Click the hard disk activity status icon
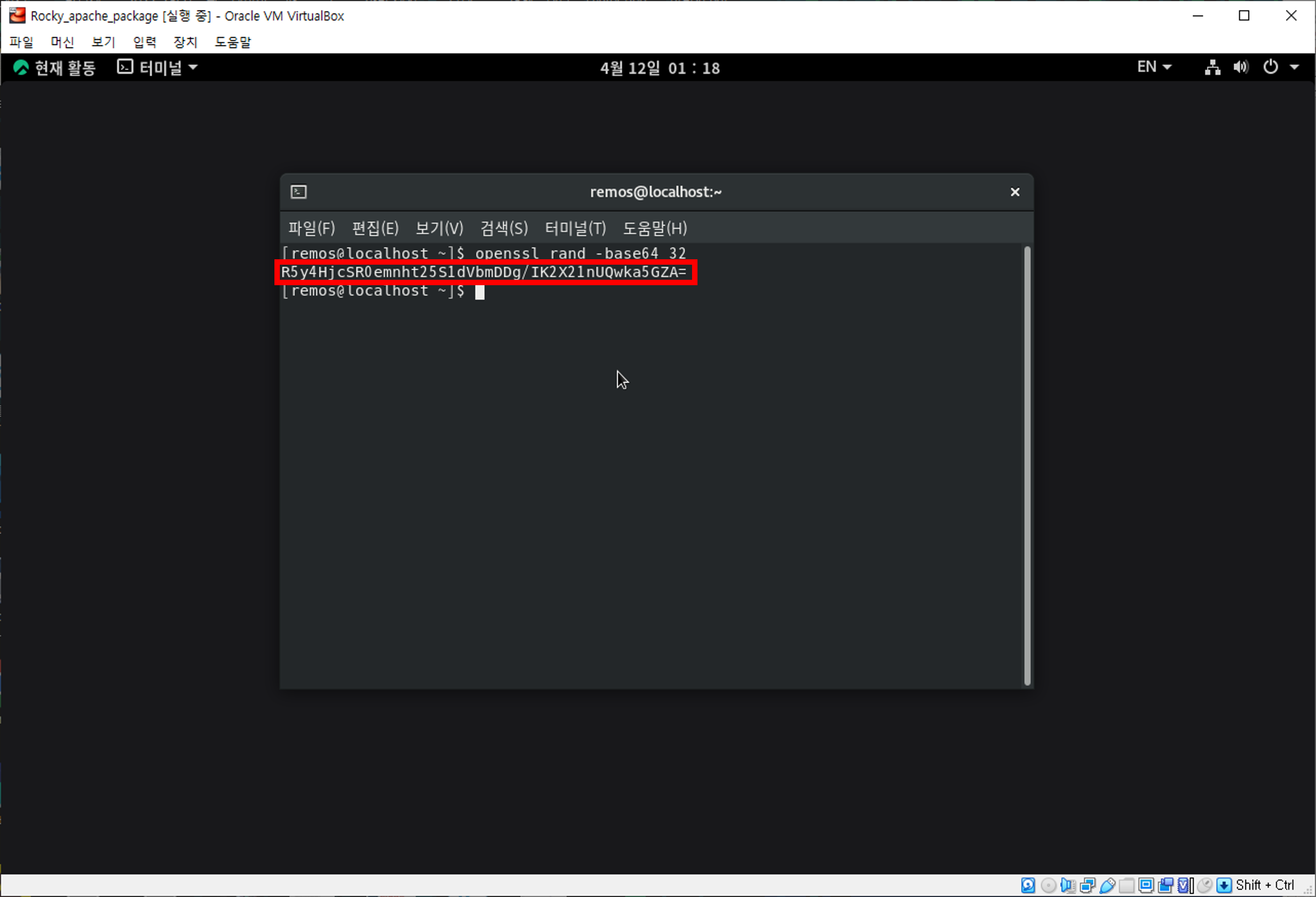Viewport: 1316px width, 897px height. [1028, 885]
